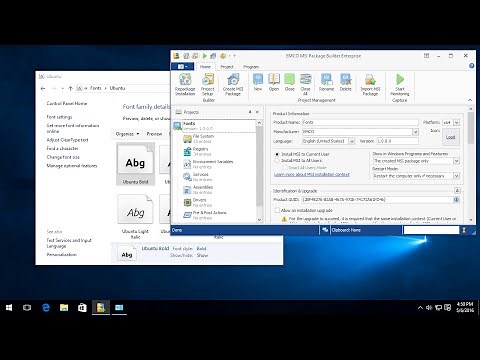Select Install MSI to All Users radio

point(277,161)
